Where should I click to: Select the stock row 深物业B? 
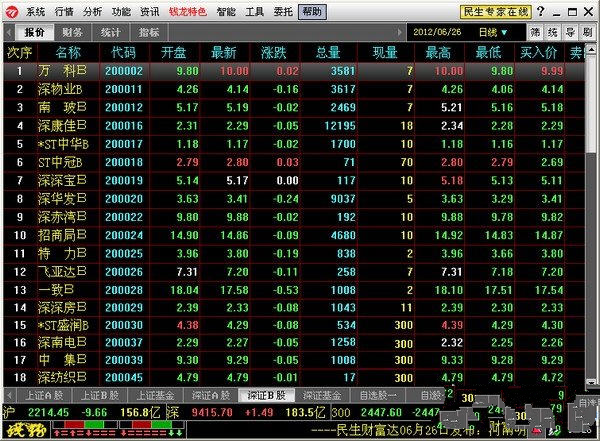pyautogui.click(x=294, y=90)
